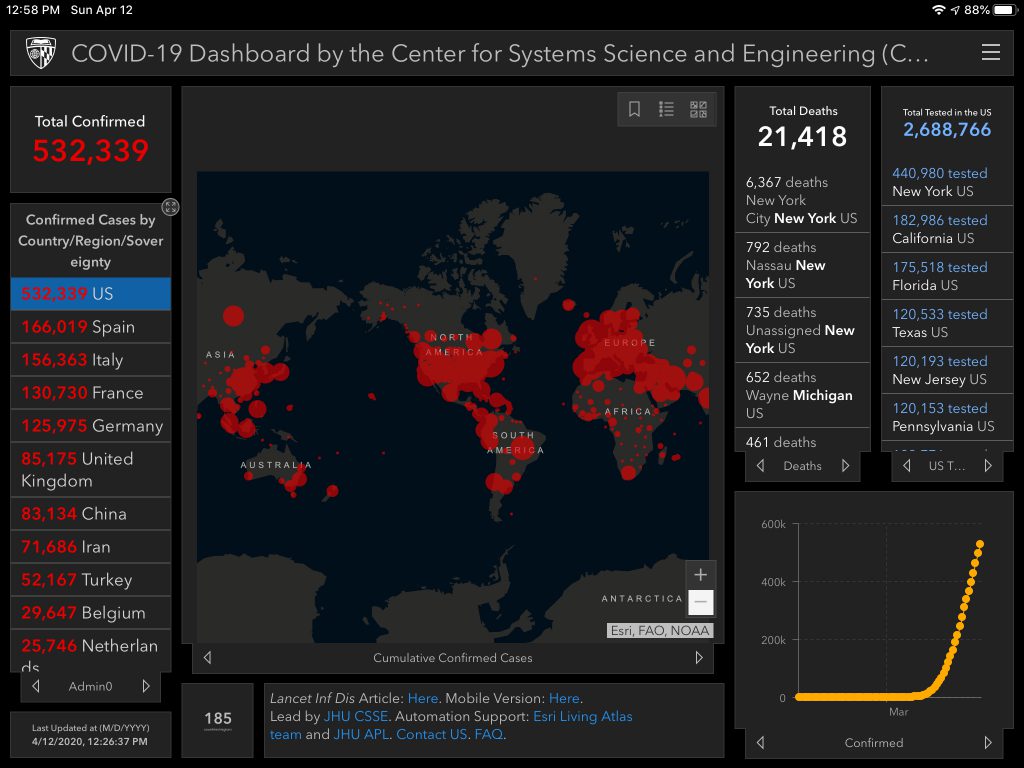Show the map legend list icon
Image resolution: width=1024 pixels, height=768 pixels.
coord(666,110)
